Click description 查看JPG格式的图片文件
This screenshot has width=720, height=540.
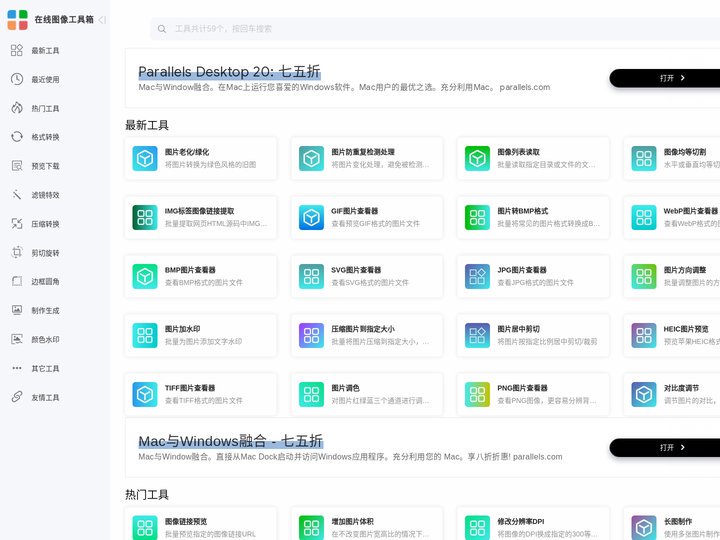535,282
